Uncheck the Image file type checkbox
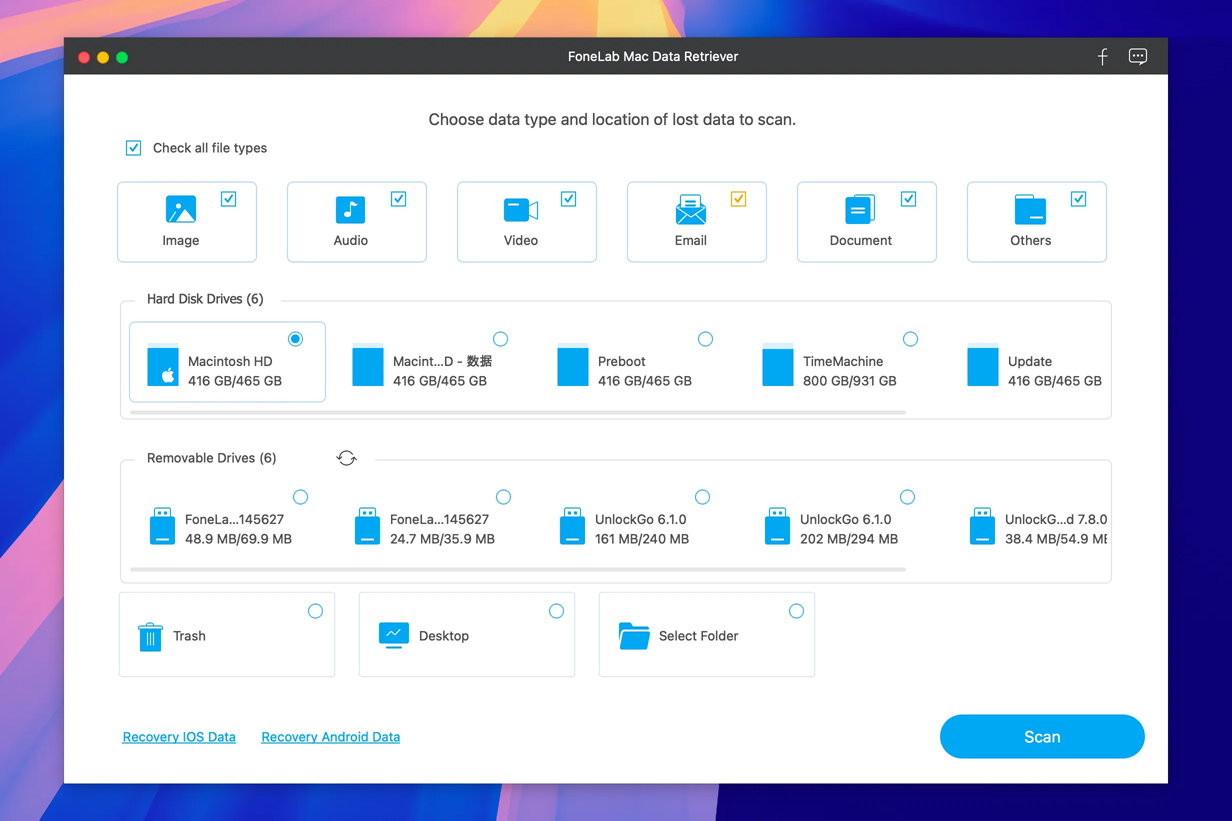Image resolution: width=1232 pixels, height=821 pixels. (229, 199)
